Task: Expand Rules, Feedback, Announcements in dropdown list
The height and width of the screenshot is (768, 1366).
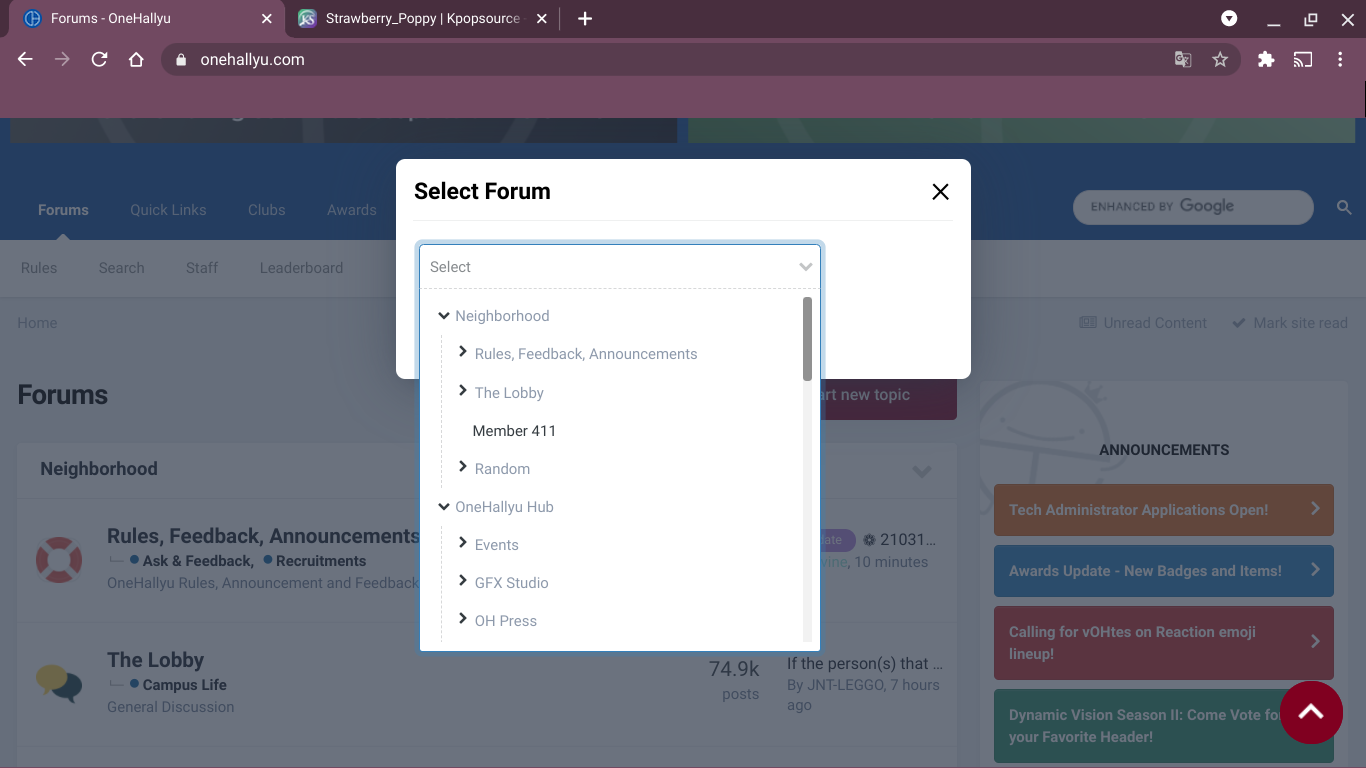Action: click(x=463, y=352)
